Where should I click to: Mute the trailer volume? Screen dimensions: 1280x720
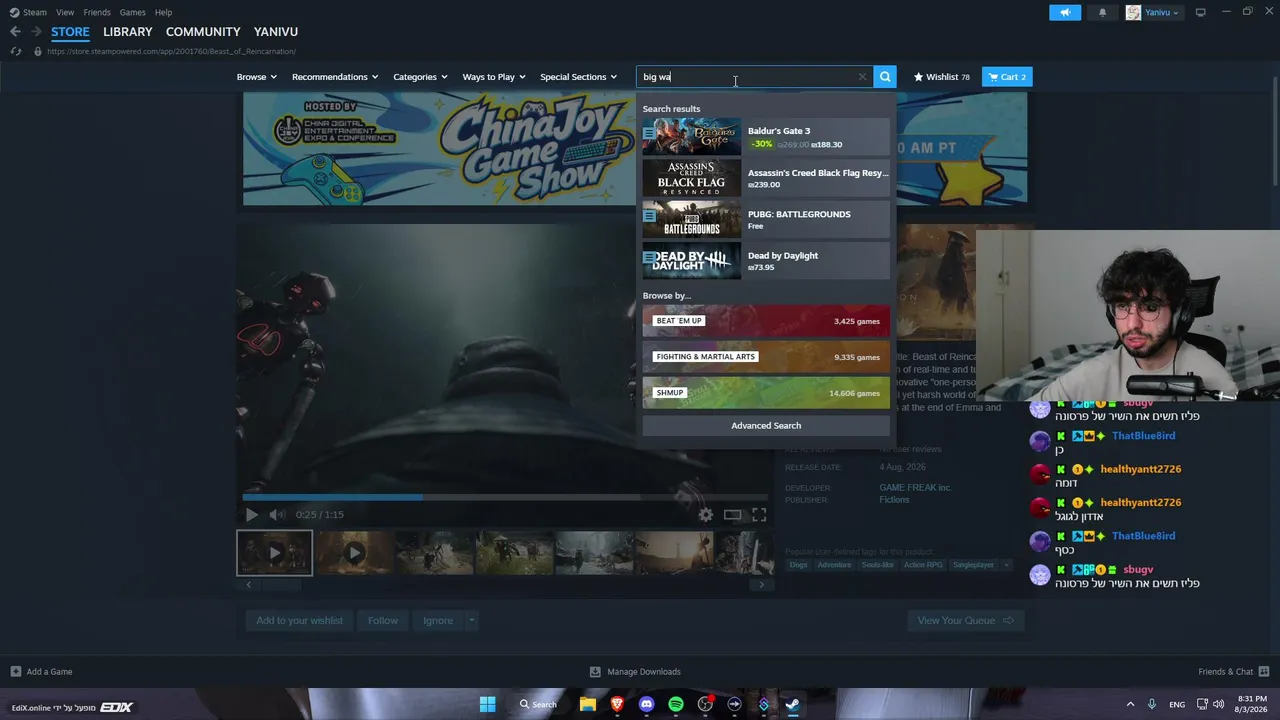(277, 515)
